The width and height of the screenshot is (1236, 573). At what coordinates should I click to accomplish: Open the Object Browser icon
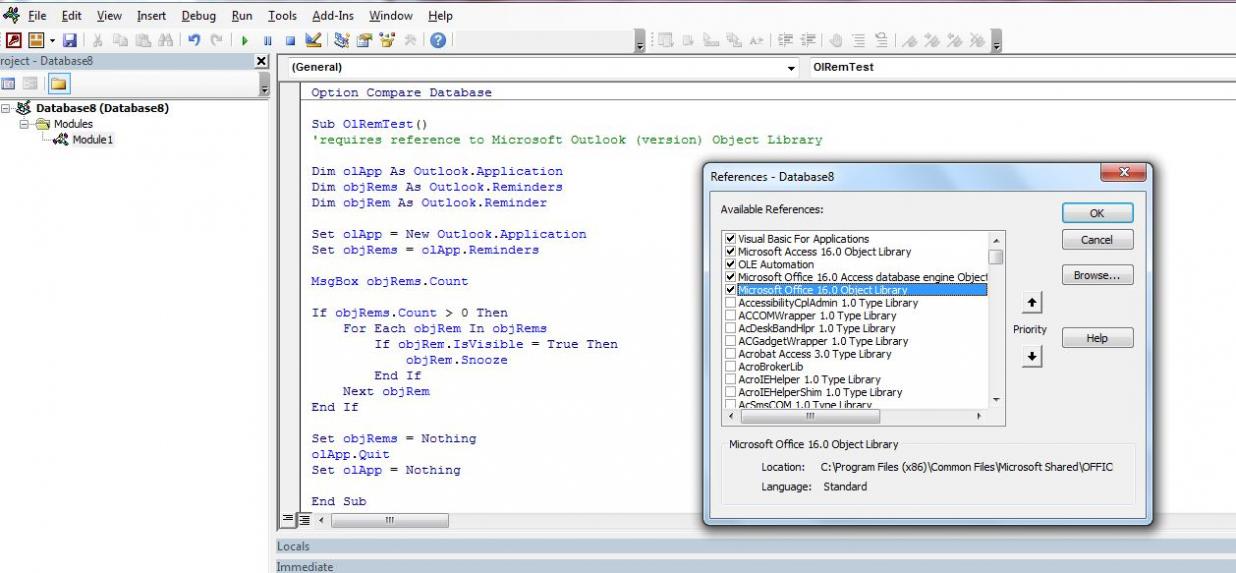pyautogui.click(x=387, y=40)
